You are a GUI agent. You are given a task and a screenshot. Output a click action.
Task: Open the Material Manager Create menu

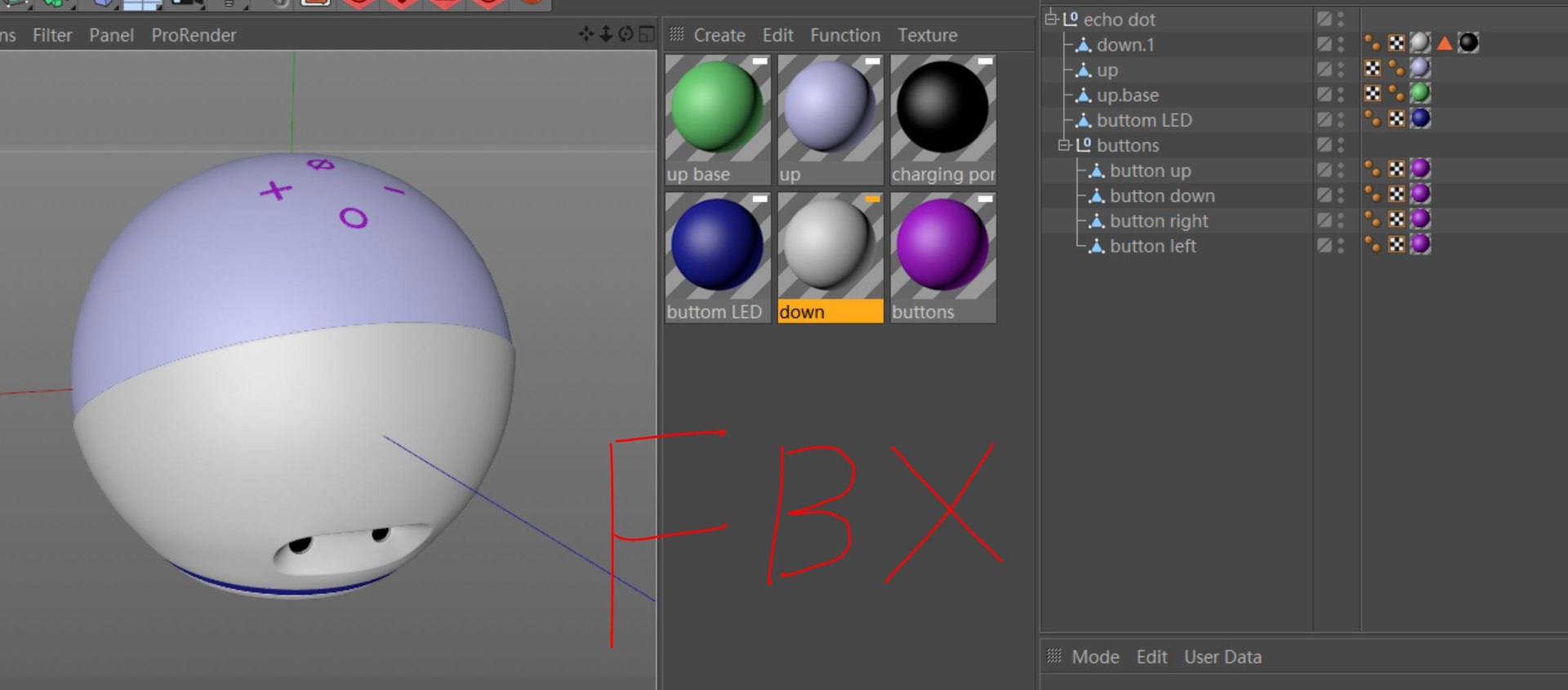coord(719,35)
